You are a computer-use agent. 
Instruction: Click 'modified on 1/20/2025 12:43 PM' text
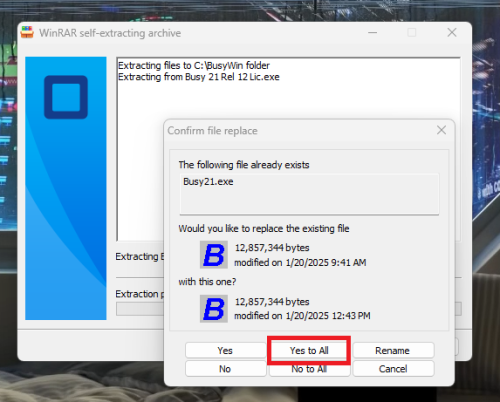point(302,316)
